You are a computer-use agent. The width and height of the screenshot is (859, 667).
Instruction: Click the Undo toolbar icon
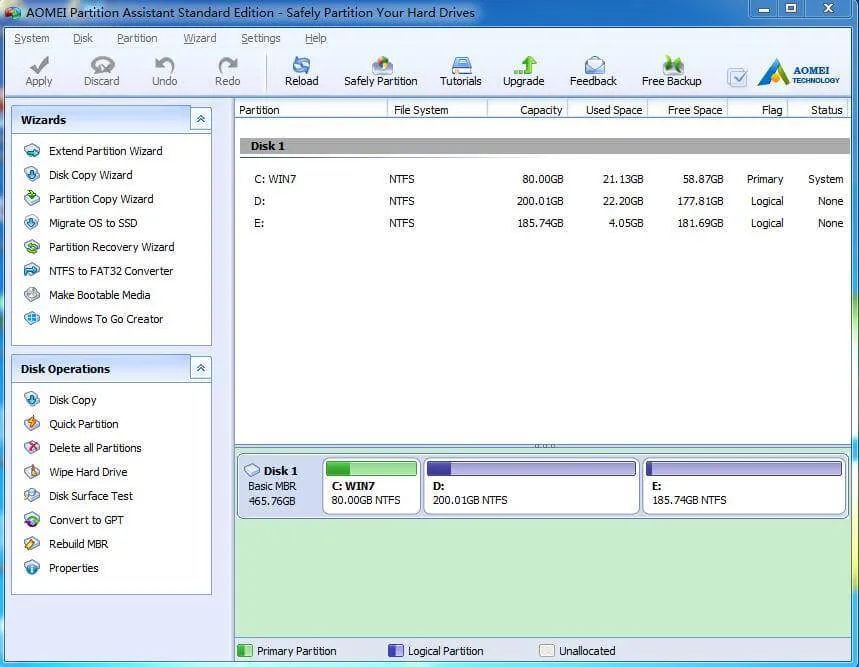coord(164,70)
